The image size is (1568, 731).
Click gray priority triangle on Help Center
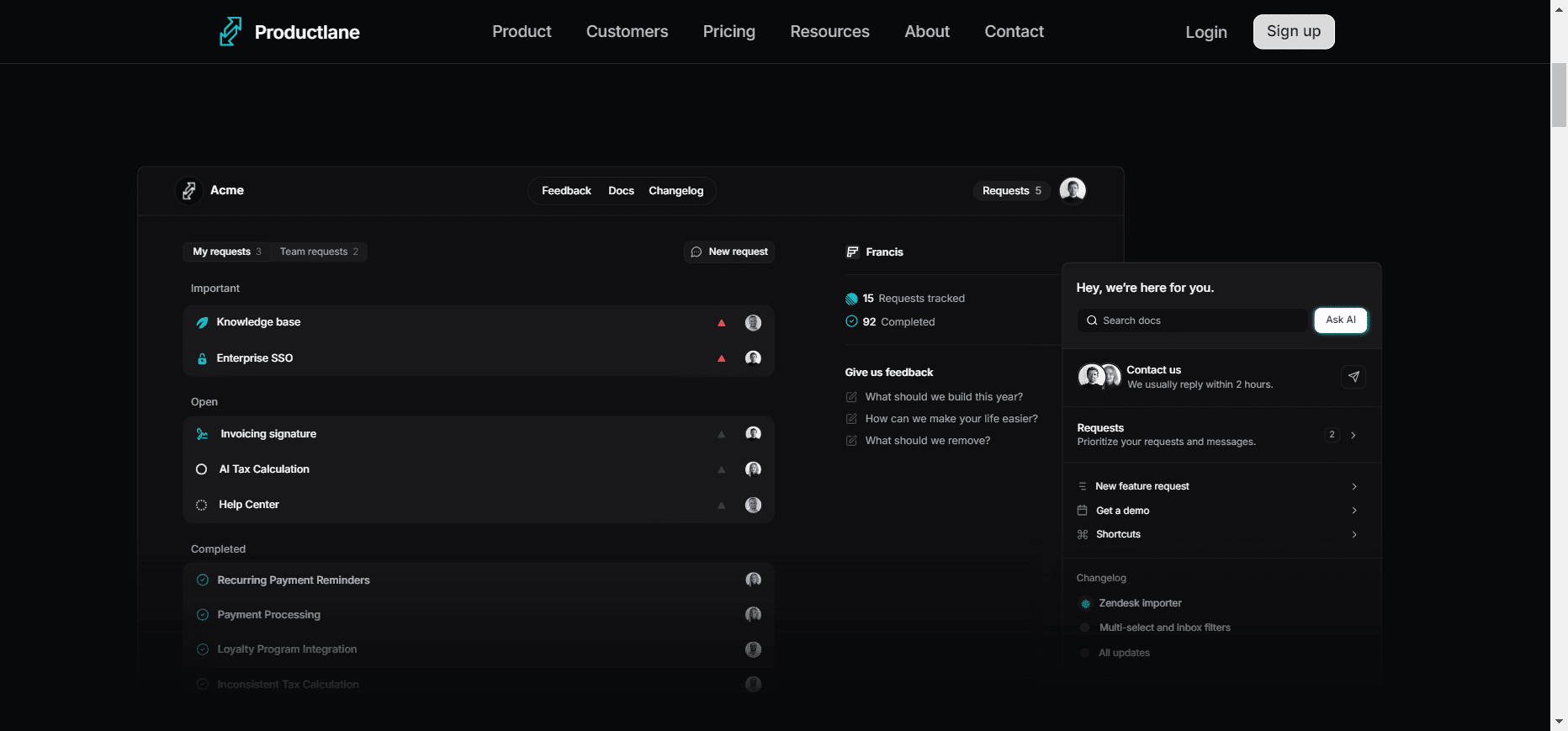(x=721, y=505)
